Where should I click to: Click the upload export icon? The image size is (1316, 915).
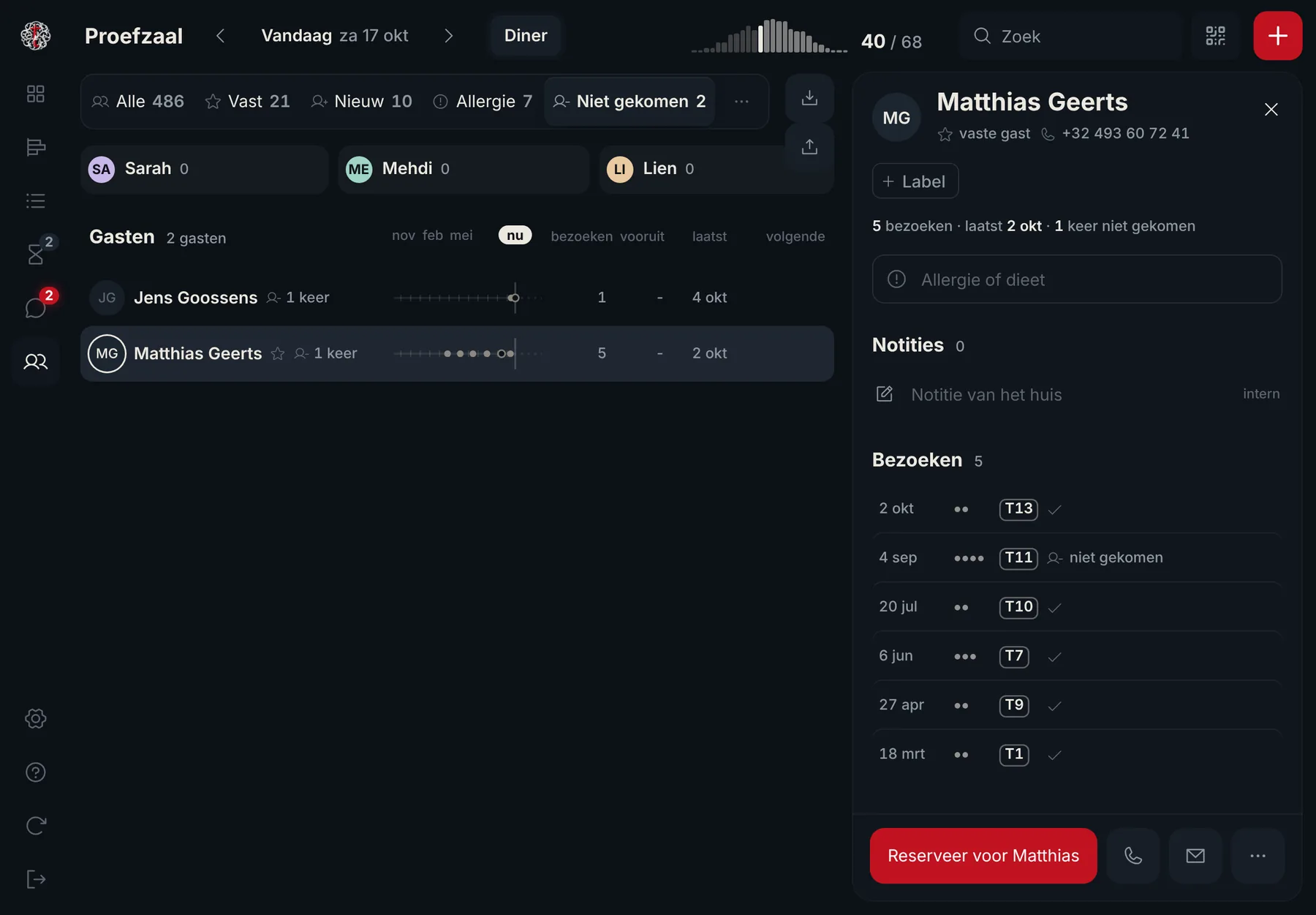tap(809, 147)
